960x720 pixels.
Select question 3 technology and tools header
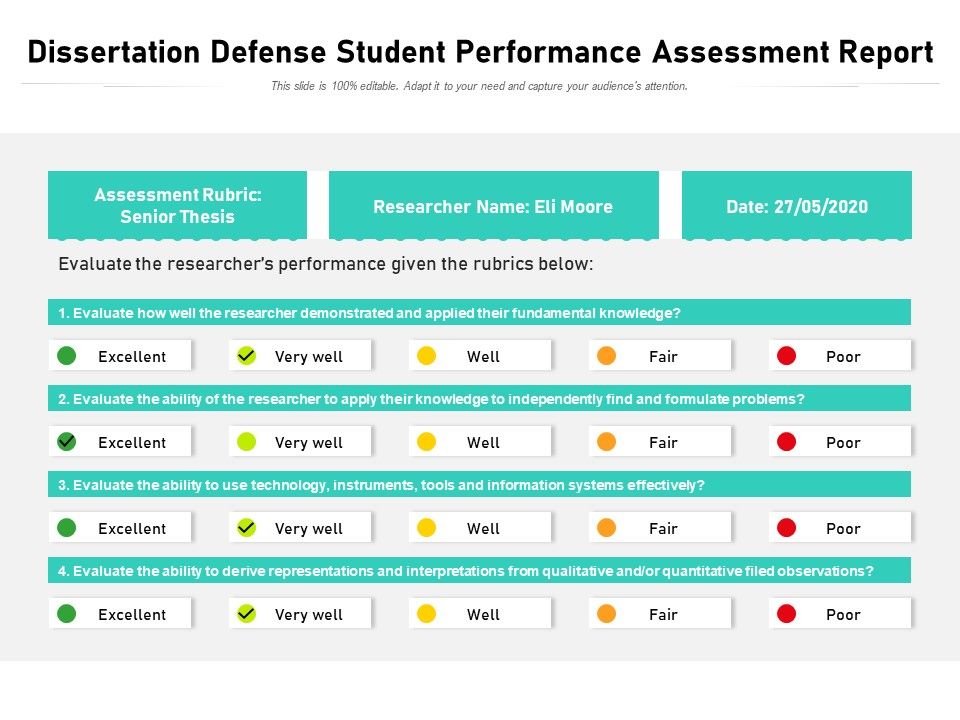tap(479, 485)
